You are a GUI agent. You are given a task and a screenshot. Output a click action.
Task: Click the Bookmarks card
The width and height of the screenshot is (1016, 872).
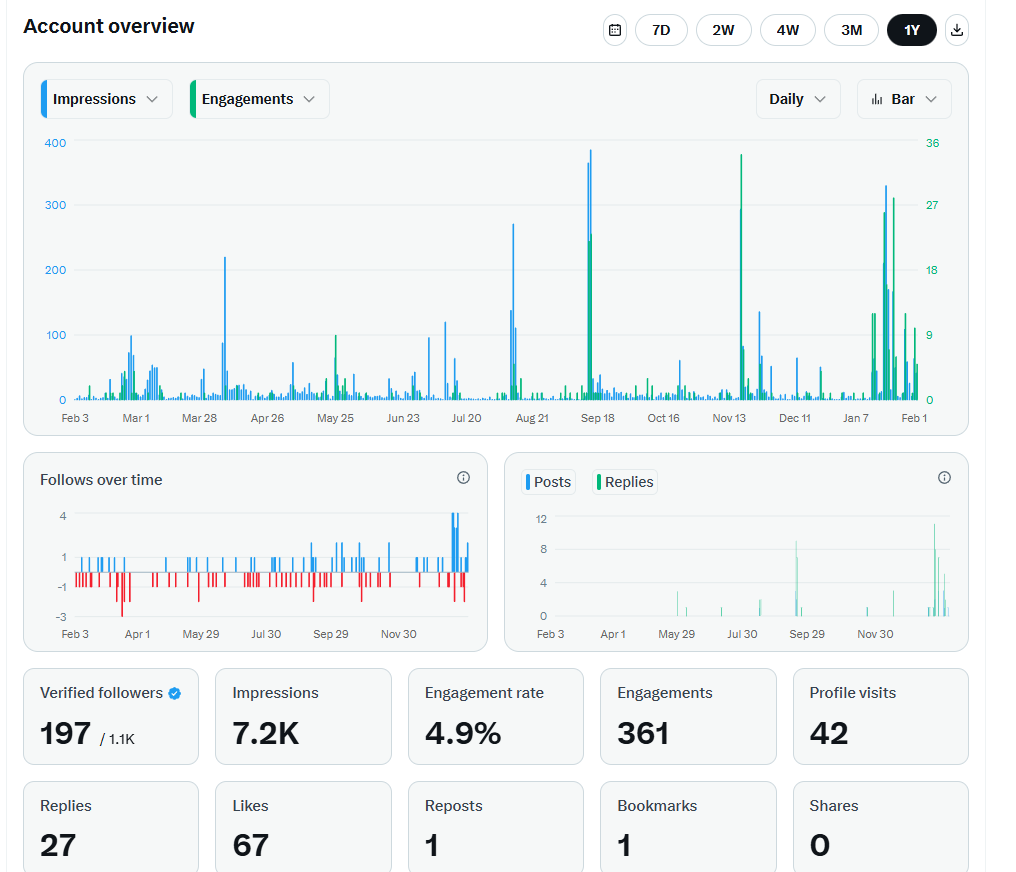pyautogui.click(x=688, y=827)
